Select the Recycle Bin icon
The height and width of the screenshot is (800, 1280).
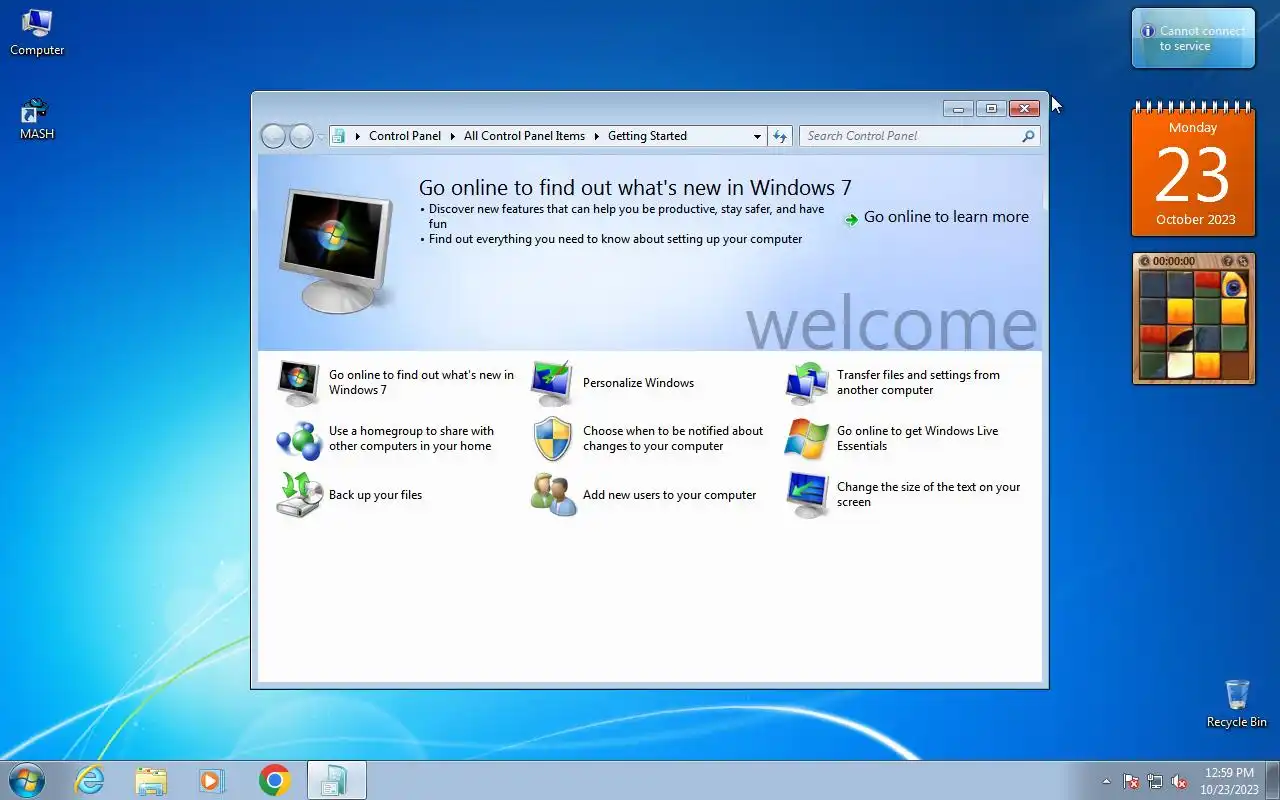(1237, 703)
